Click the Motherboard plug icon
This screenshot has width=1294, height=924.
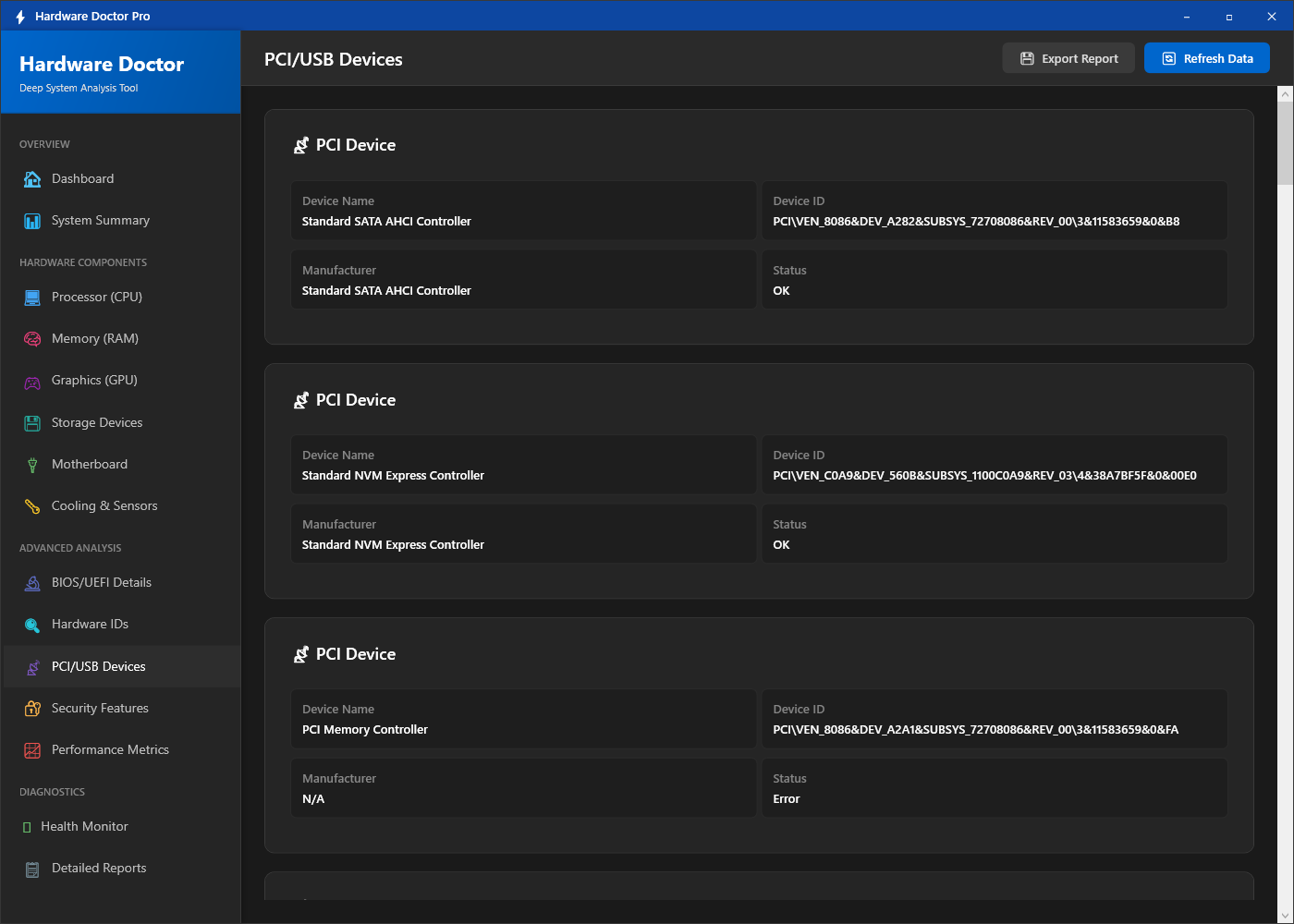coord(32,465)
